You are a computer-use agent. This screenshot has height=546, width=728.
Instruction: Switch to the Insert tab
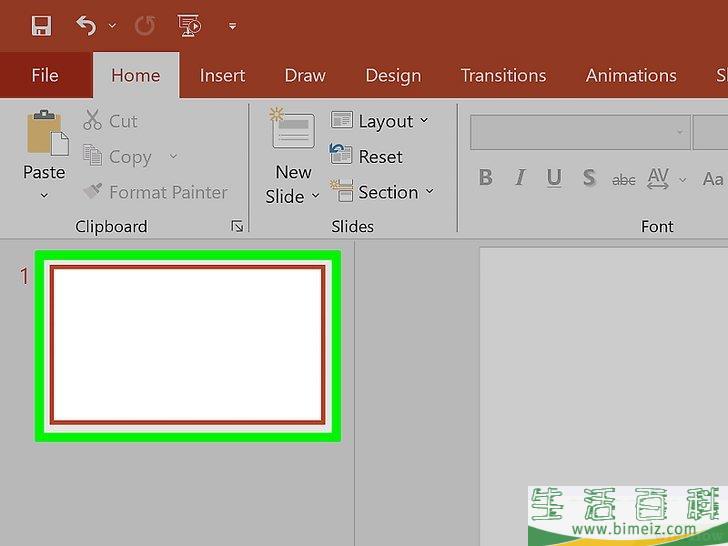tap(222, 75)
